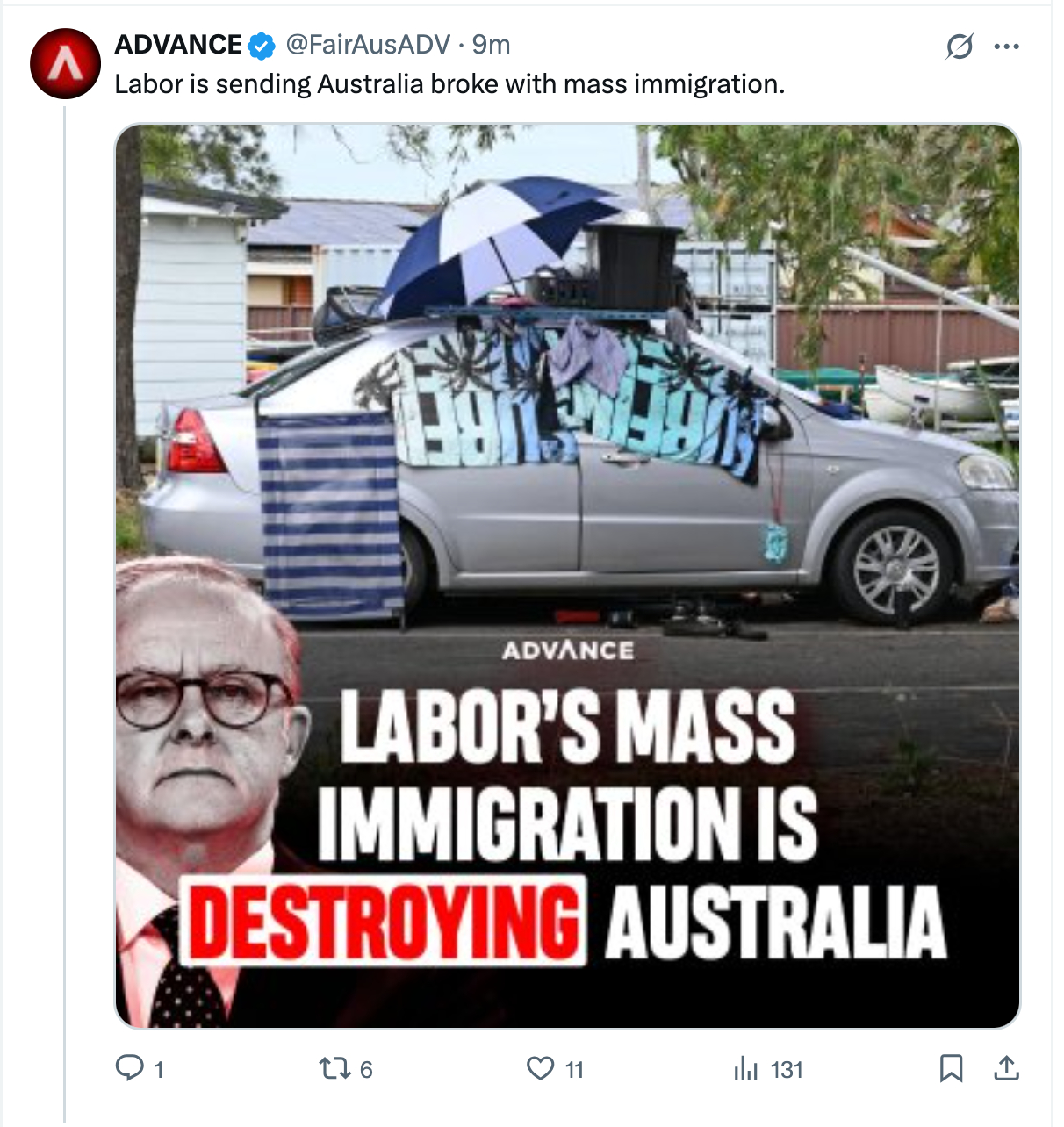The height and width of the screenshot is (1127, 1064).
Task: Click the repost arrows icon
Action: 334,1068
